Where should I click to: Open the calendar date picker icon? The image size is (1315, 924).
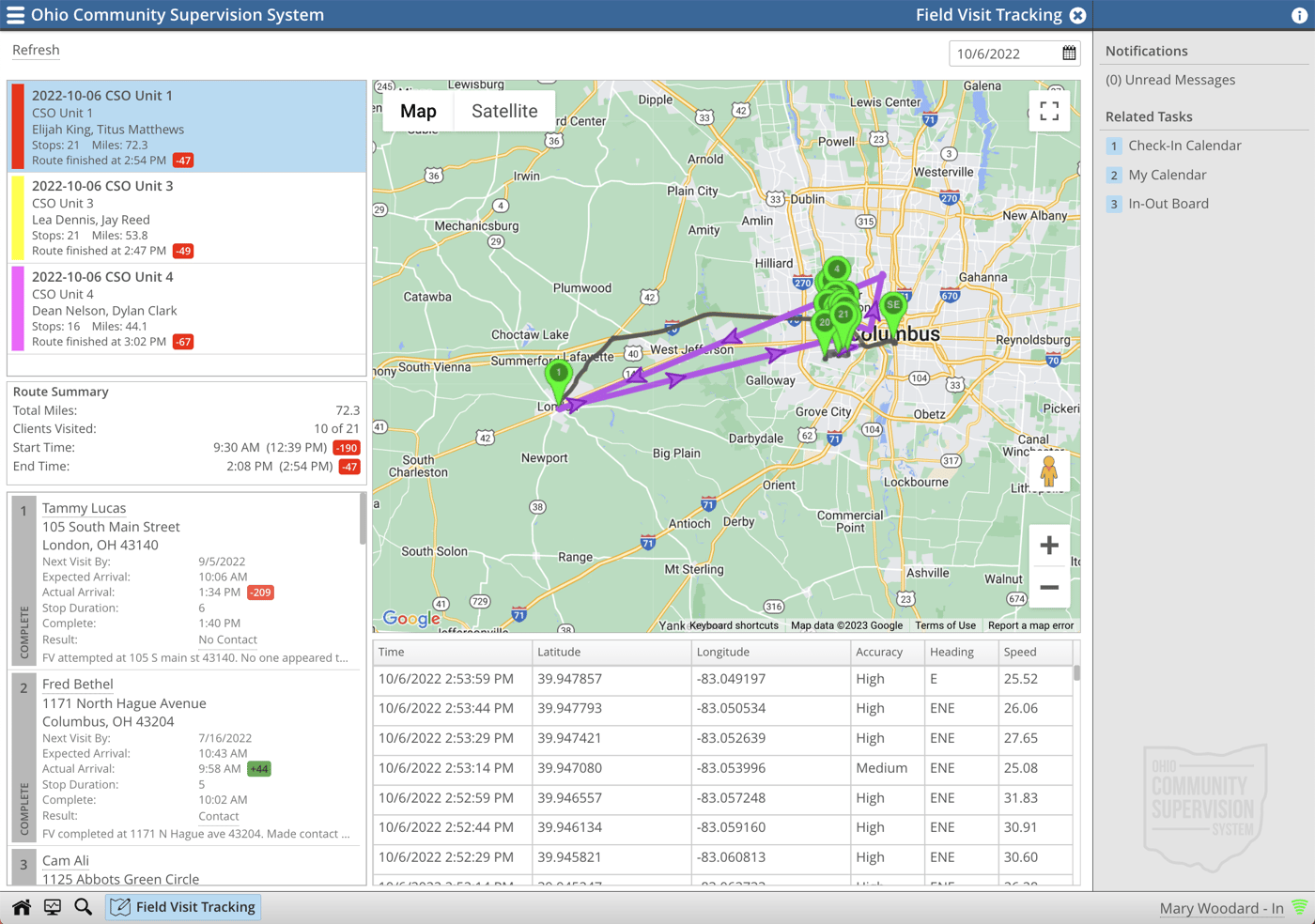pyautogui.click(x=1069, y=54)
